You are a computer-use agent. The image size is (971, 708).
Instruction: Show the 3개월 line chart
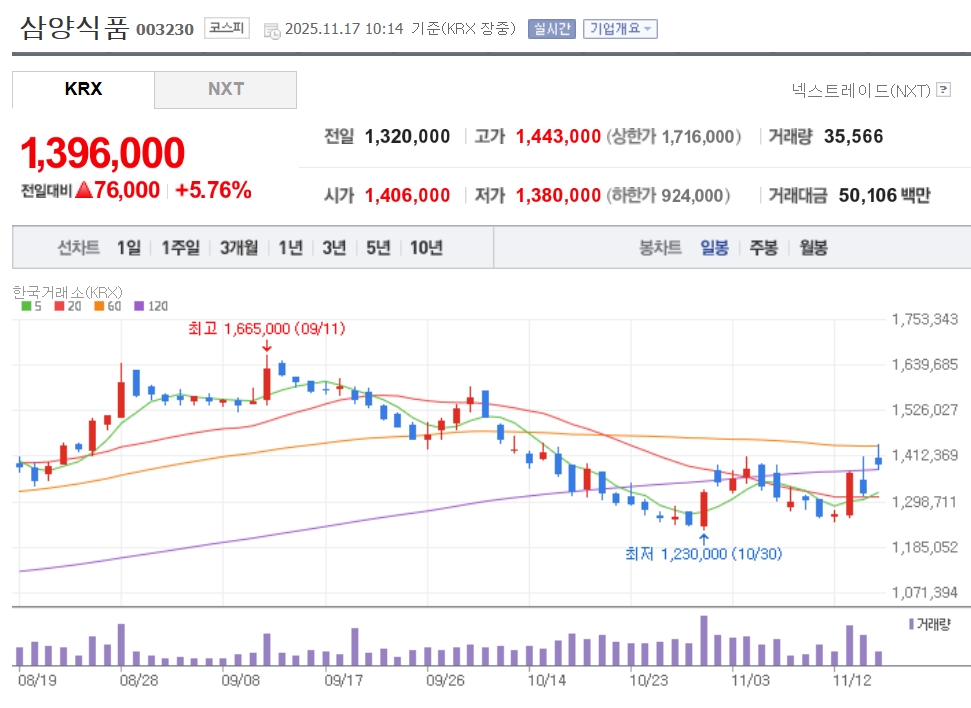[x=239, y=248]
